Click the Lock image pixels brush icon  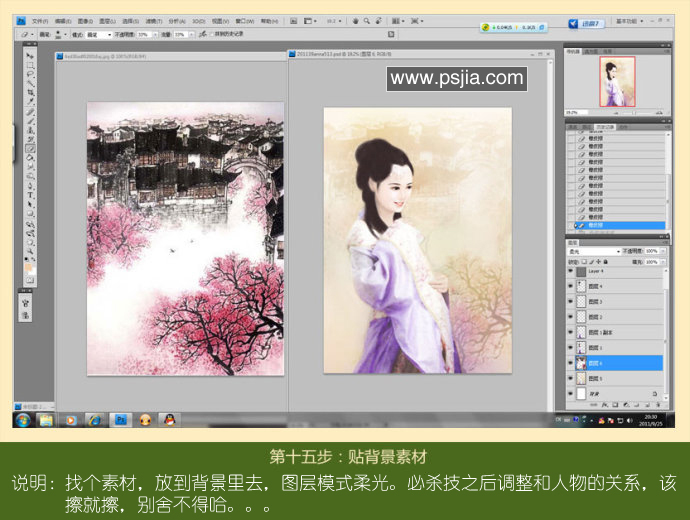[591, 262]
